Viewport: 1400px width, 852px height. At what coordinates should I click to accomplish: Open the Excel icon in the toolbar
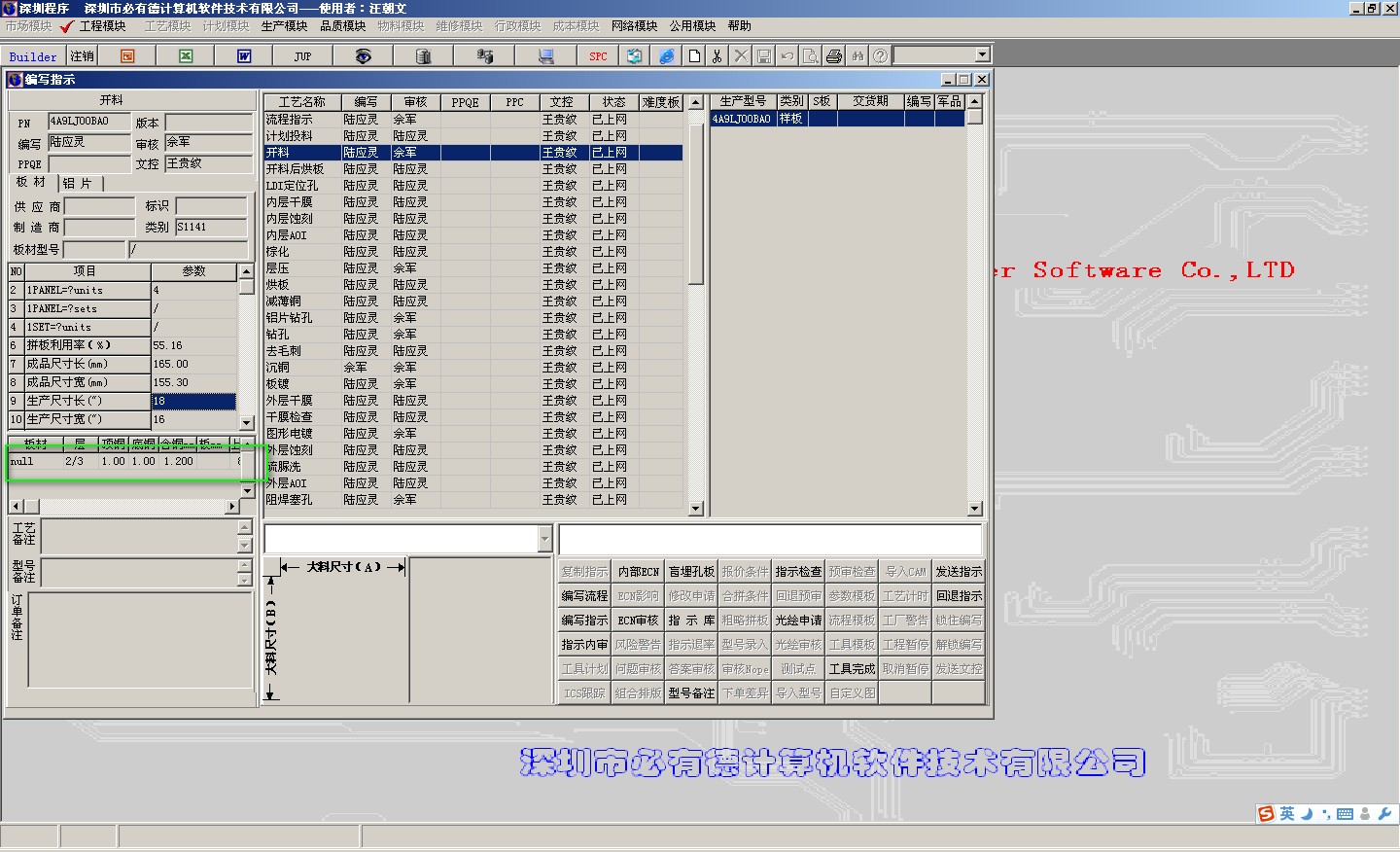(x=186, y=56)
